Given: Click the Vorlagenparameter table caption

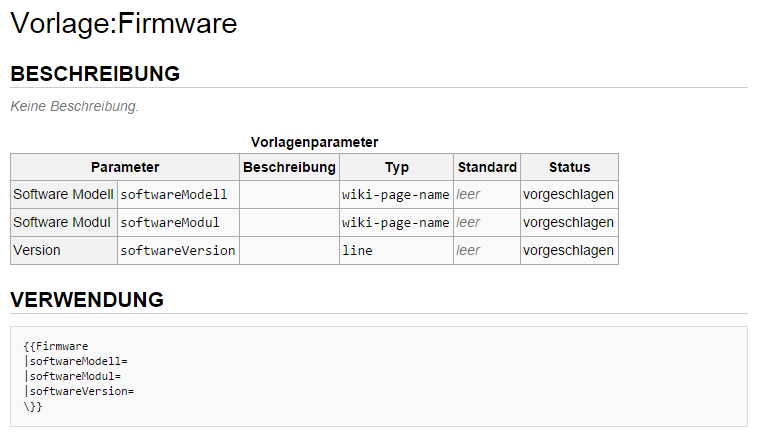Looking at the screenshot, I should (x=315, y=142).
